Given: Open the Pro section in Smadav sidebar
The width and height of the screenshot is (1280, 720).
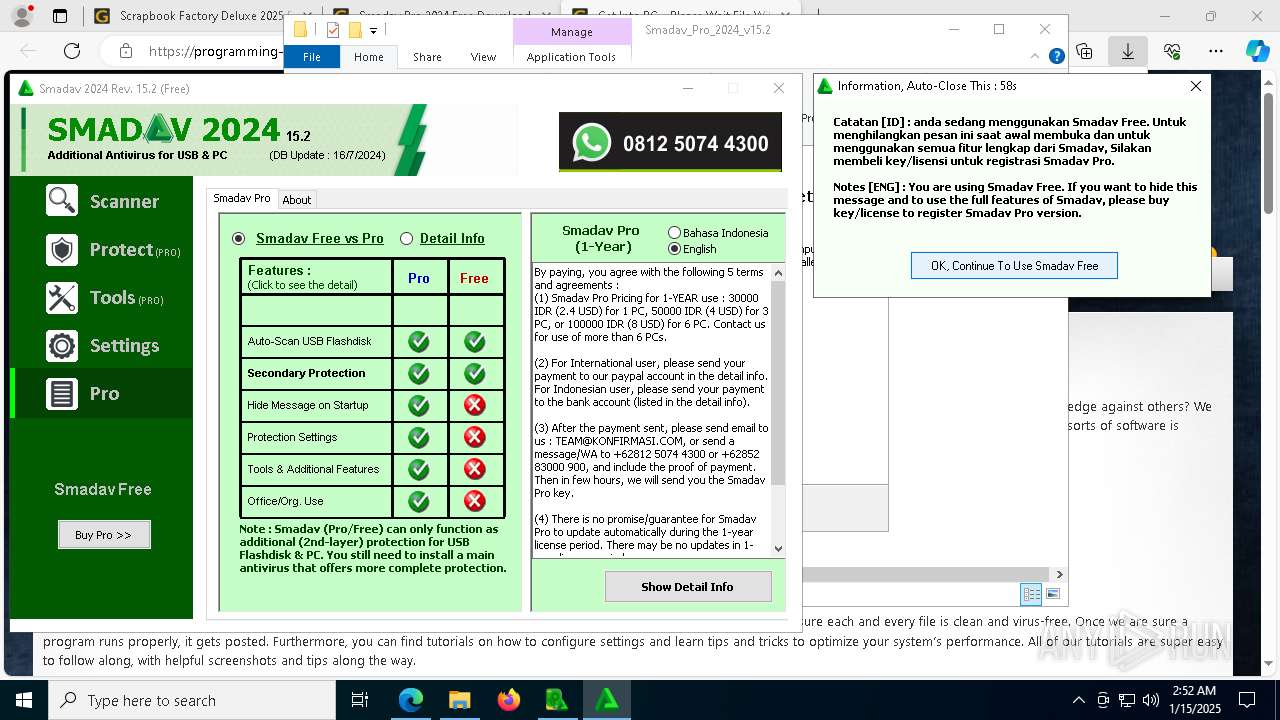Looking at the screenshot, I should [x=101, y=393].
